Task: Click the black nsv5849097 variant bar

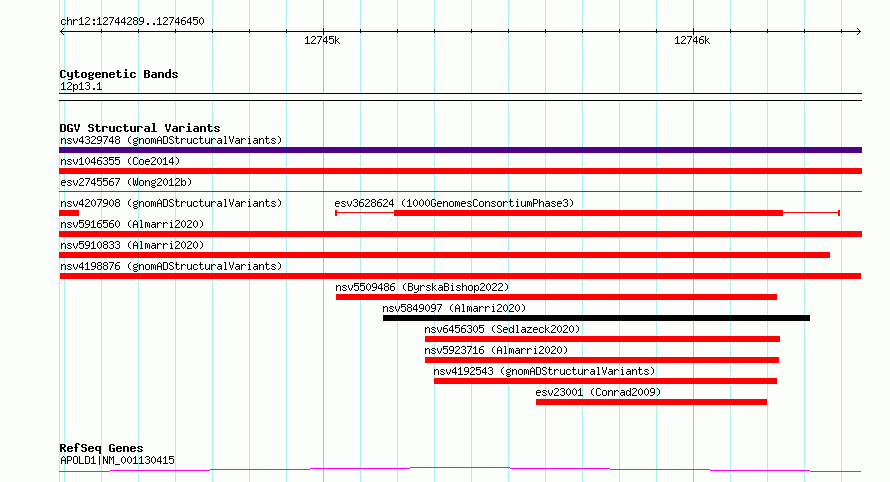Action: [597, 318]
